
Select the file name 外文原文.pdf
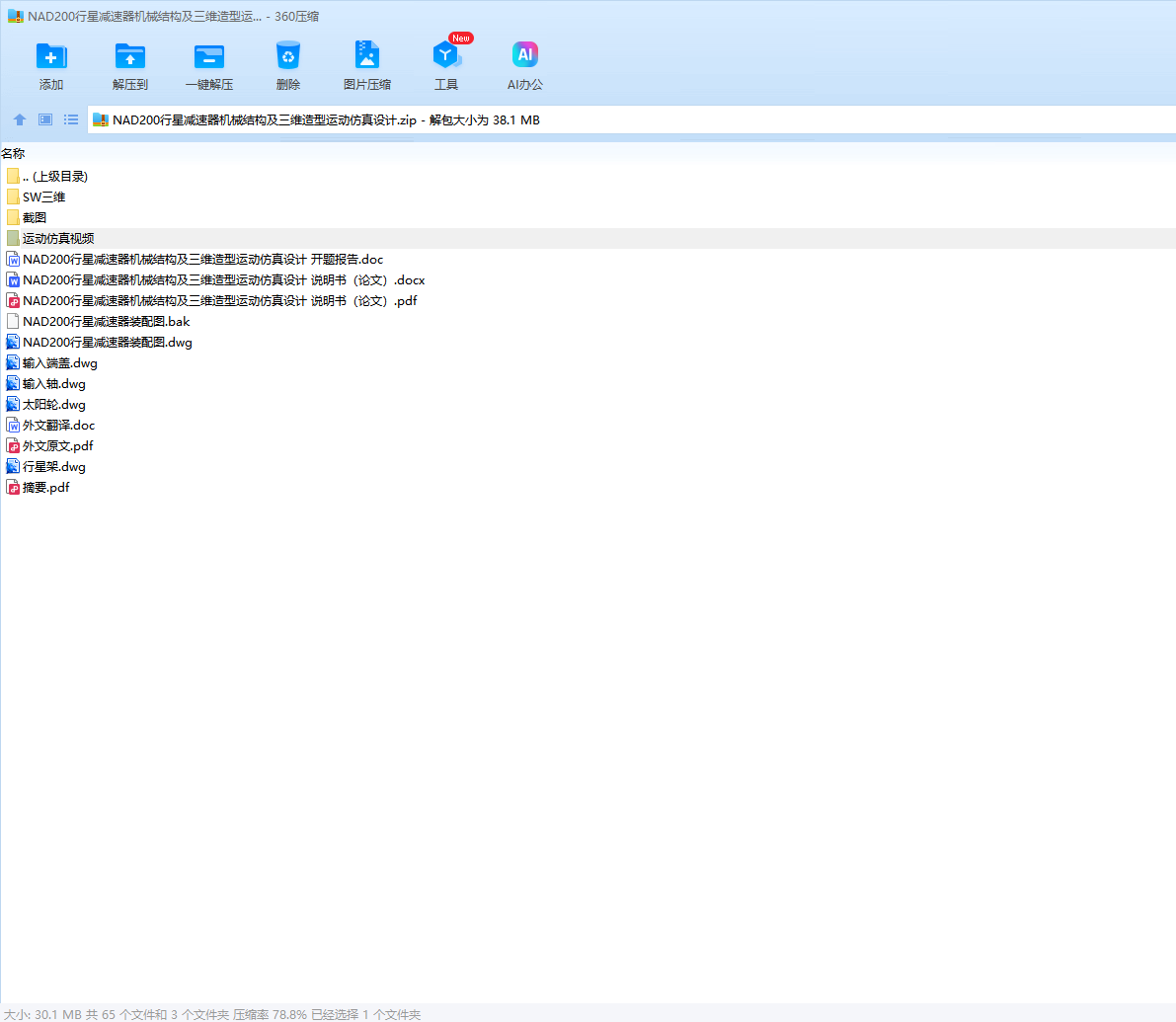(x=57, y=446)
